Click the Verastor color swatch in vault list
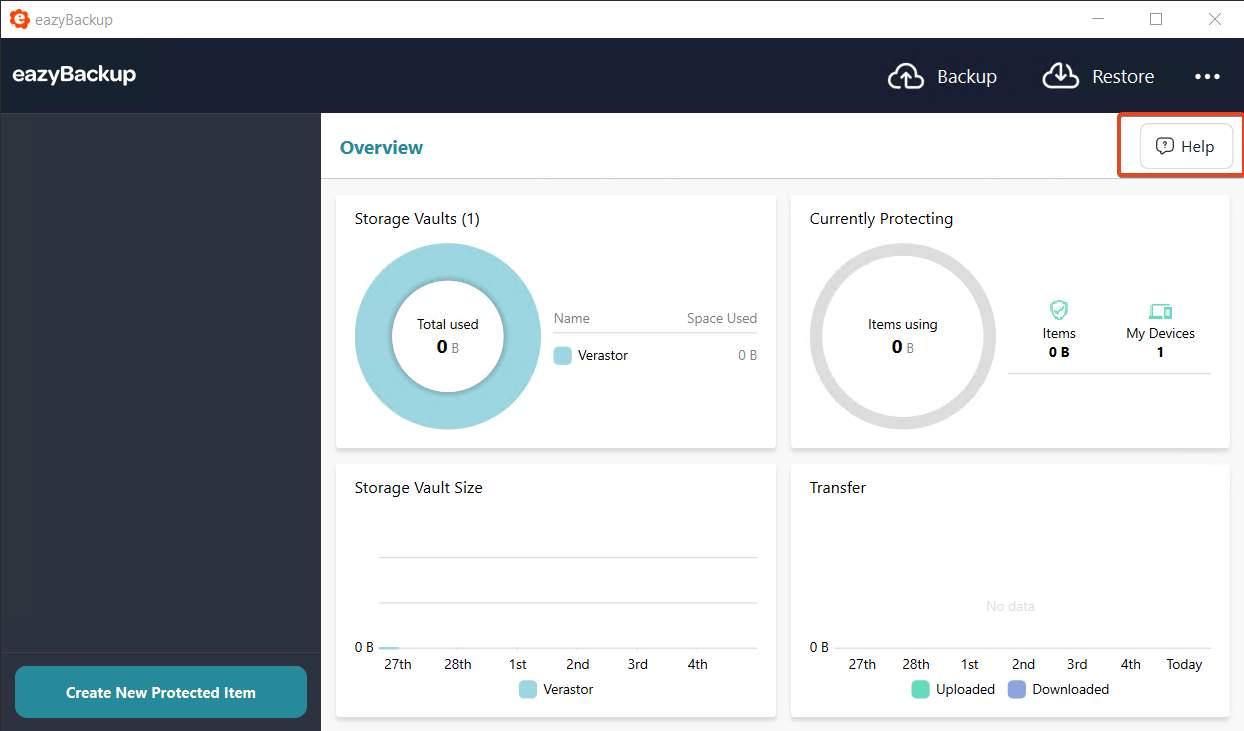 click(x=563, y=356)
